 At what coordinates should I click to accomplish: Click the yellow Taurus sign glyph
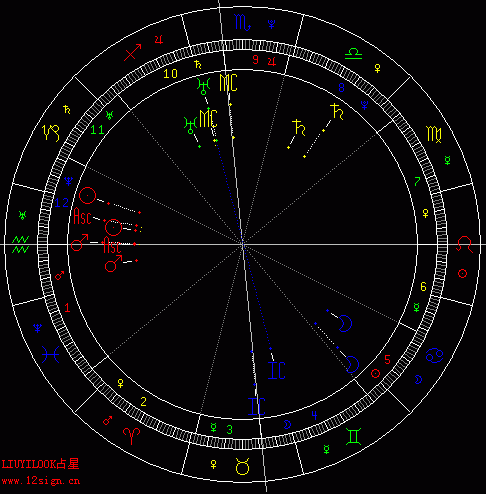coord(242,466)
